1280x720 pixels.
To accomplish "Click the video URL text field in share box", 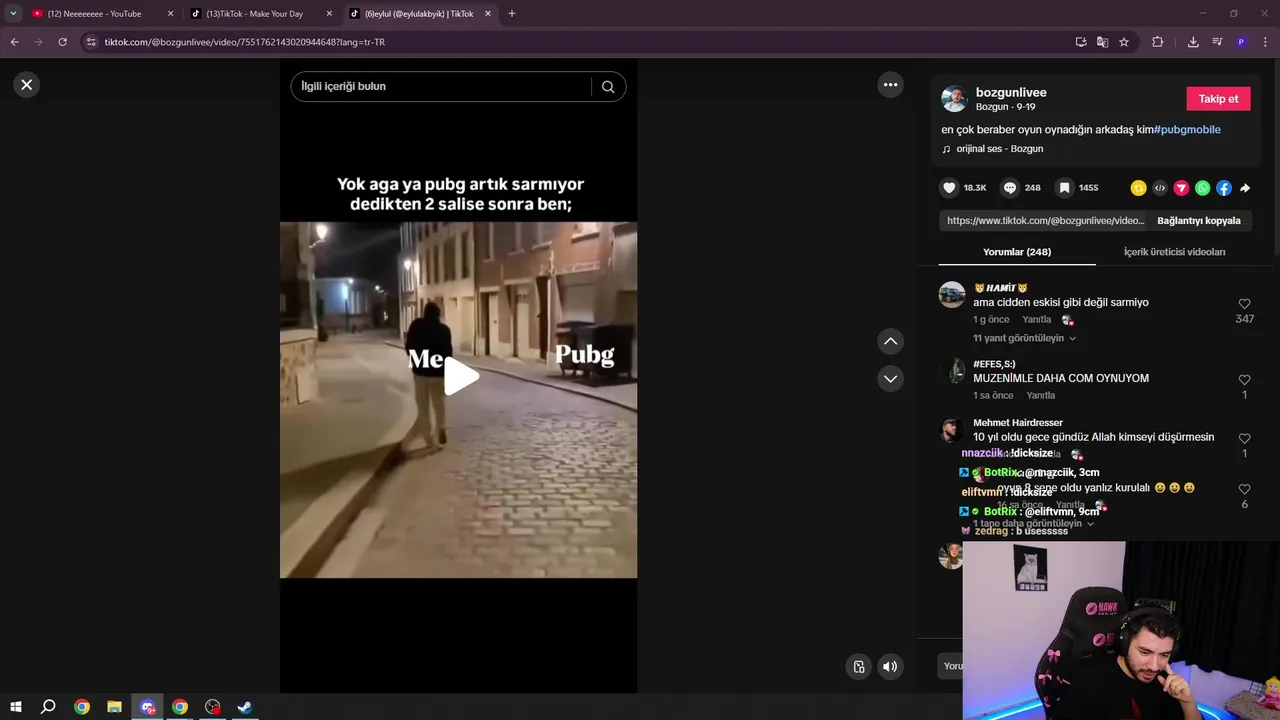I will pos(1045,221).
